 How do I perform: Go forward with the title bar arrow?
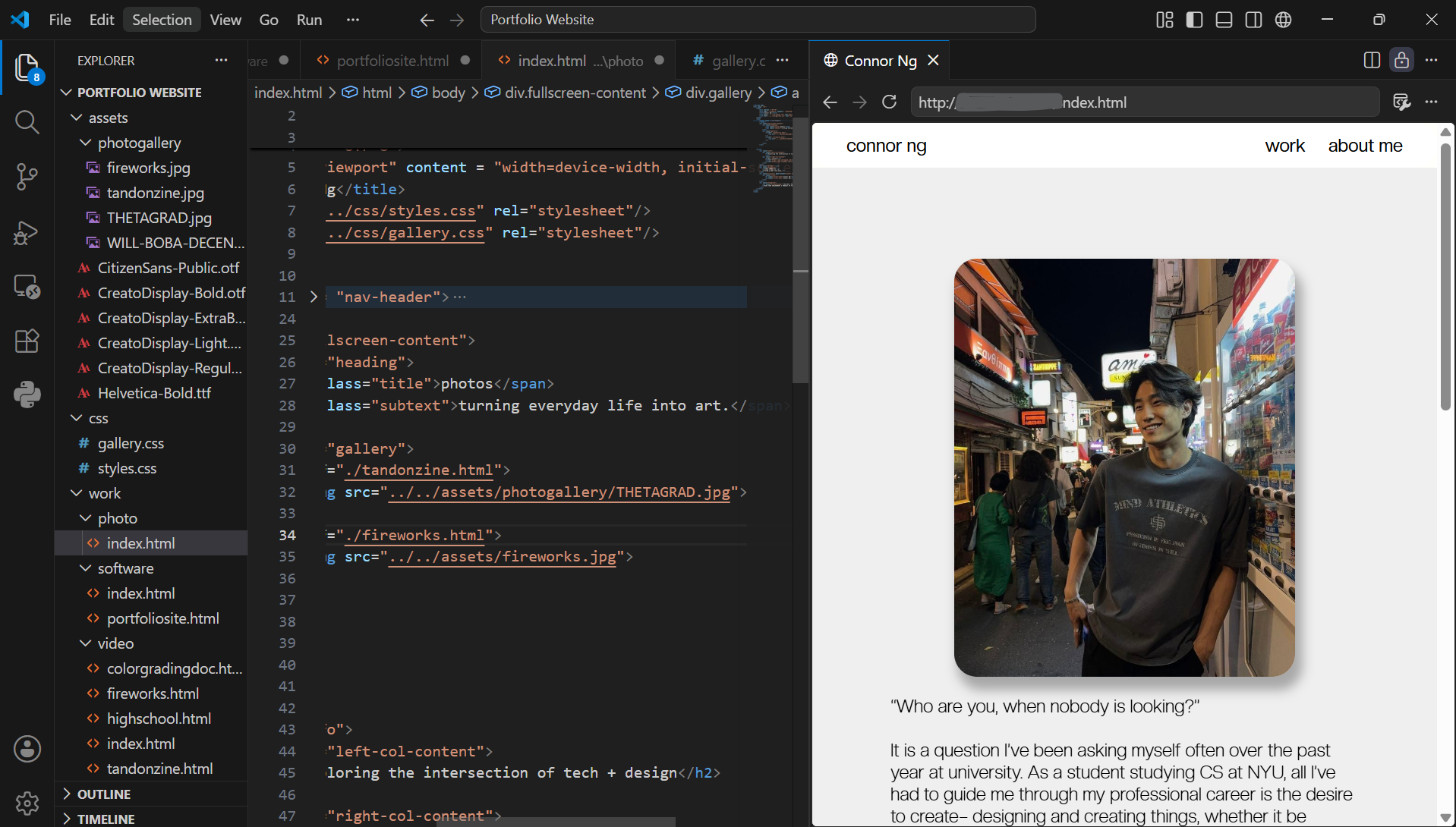(x=457, y=20)
